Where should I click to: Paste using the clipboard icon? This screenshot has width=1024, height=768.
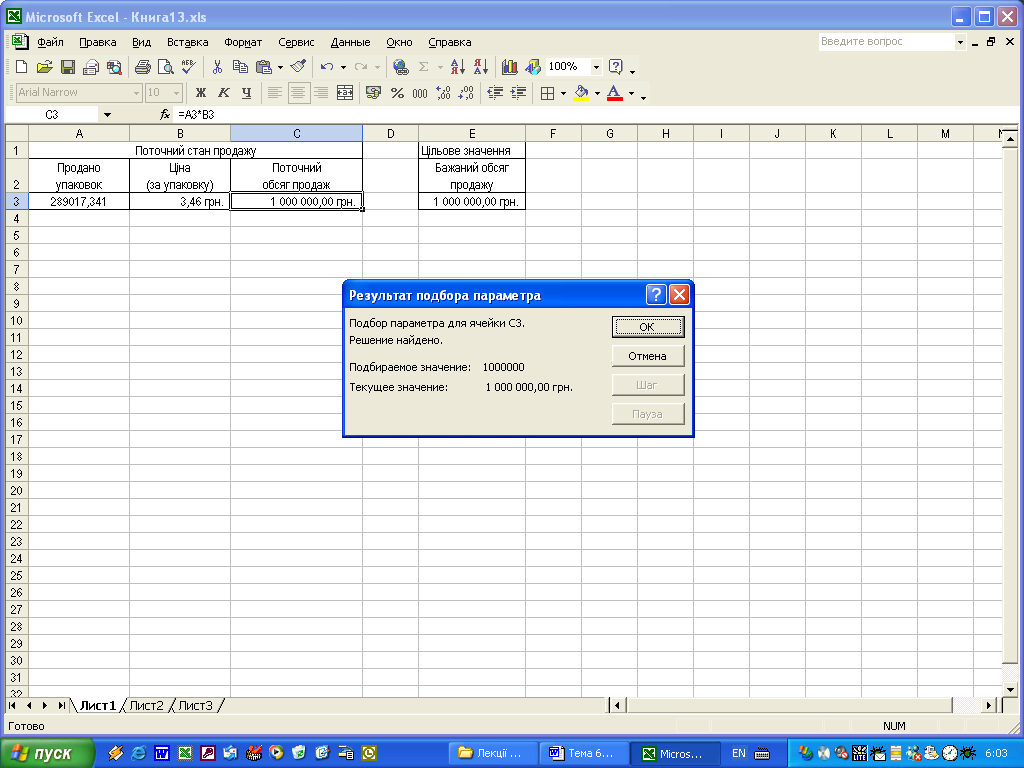coord(264,67)
